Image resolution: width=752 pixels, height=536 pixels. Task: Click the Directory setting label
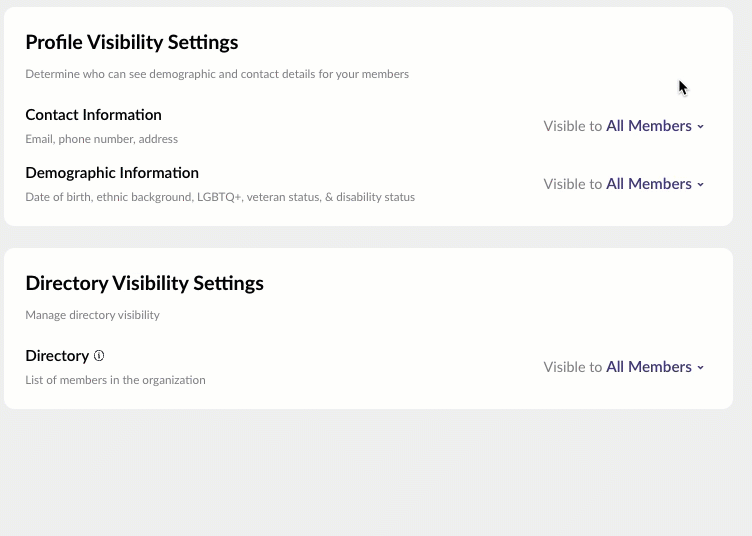coord(57,356)
